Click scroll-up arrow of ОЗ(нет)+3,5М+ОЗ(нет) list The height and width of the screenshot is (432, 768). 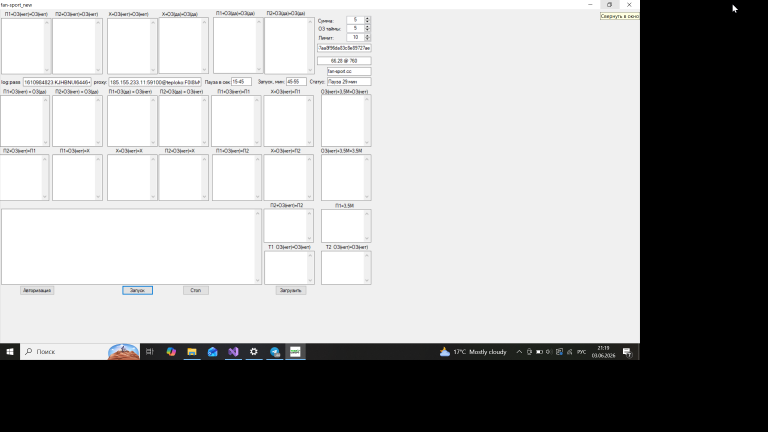367,100
